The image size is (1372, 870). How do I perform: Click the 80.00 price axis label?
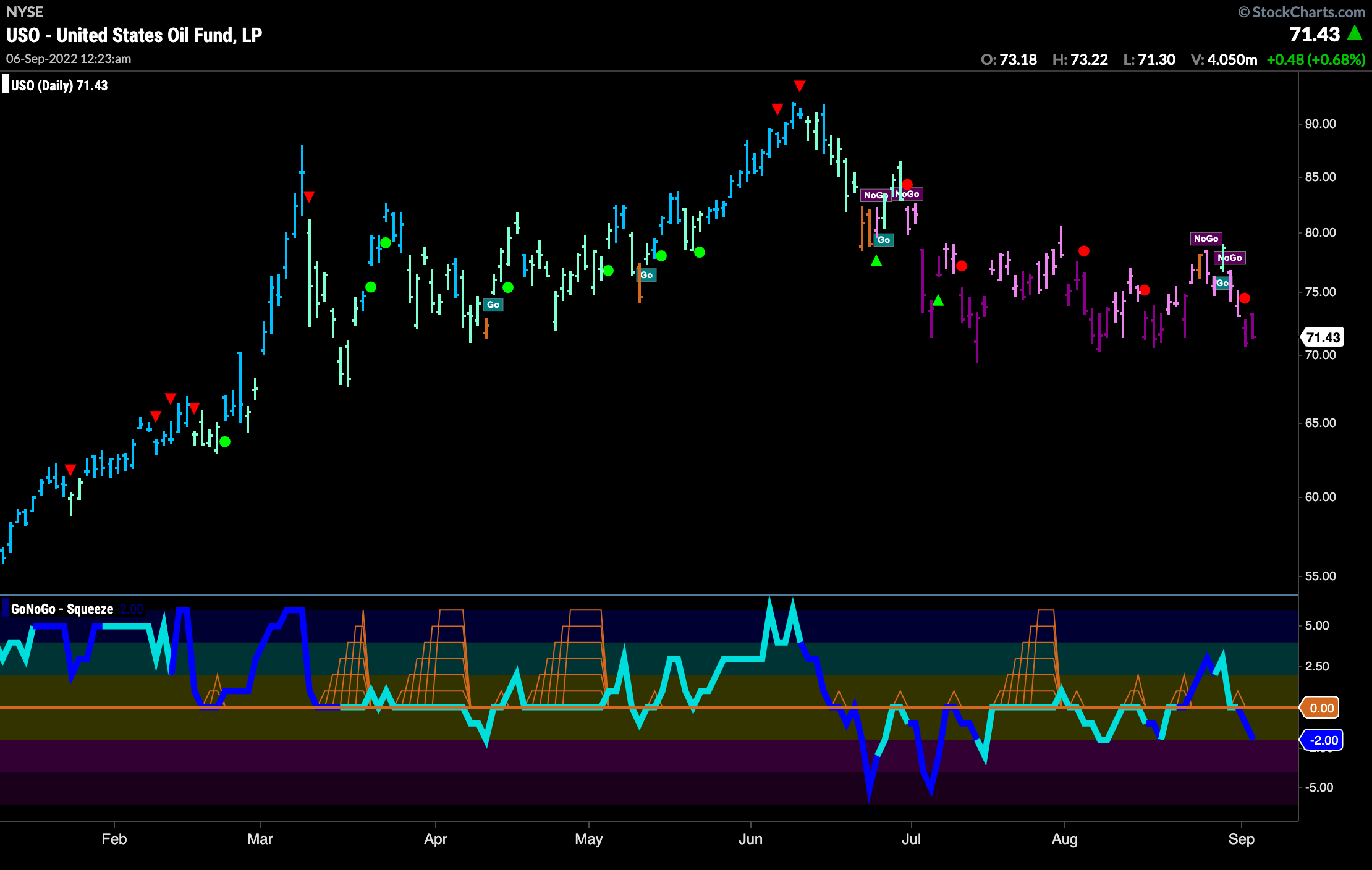[x=1321, y=232]
